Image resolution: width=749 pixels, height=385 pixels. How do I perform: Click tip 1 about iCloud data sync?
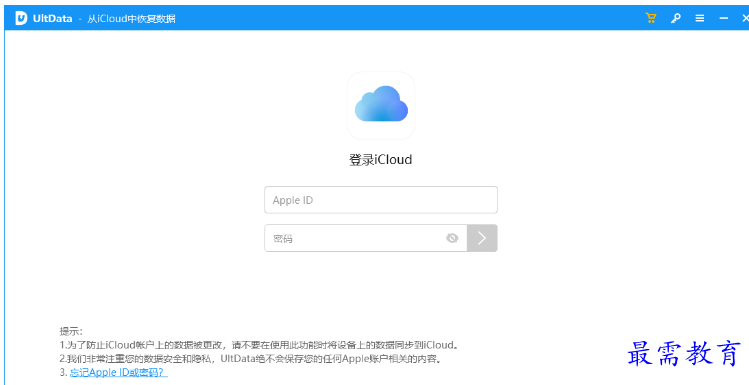[x=260, y=344]
